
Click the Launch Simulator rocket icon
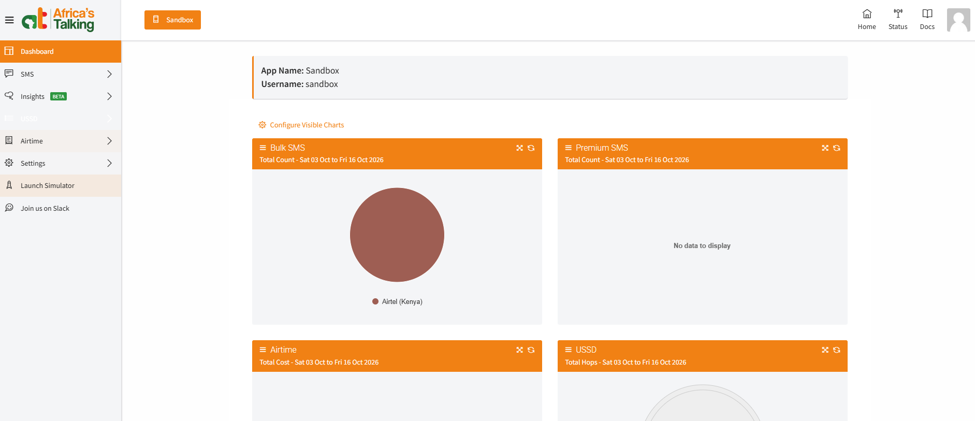coord(9,185)
